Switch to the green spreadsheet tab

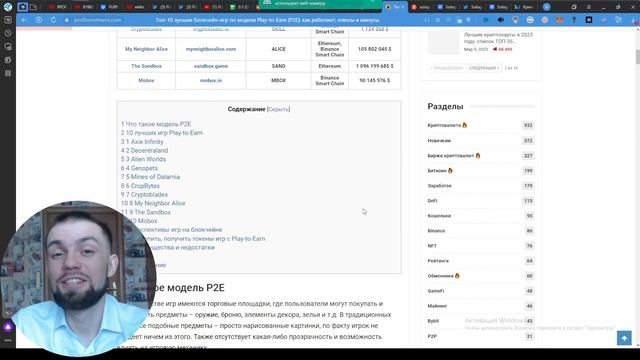(x=240, y=7)
